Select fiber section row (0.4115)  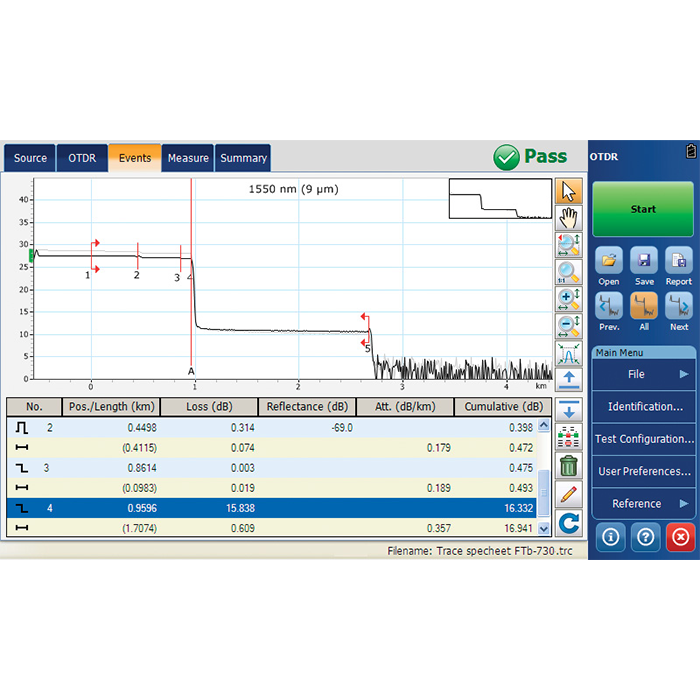(271, 448)
